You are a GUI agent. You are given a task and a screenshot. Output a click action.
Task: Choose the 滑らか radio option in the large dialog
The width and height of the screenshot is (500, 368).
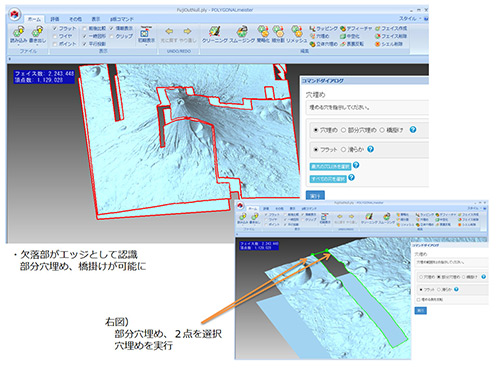tap(343, 150)
